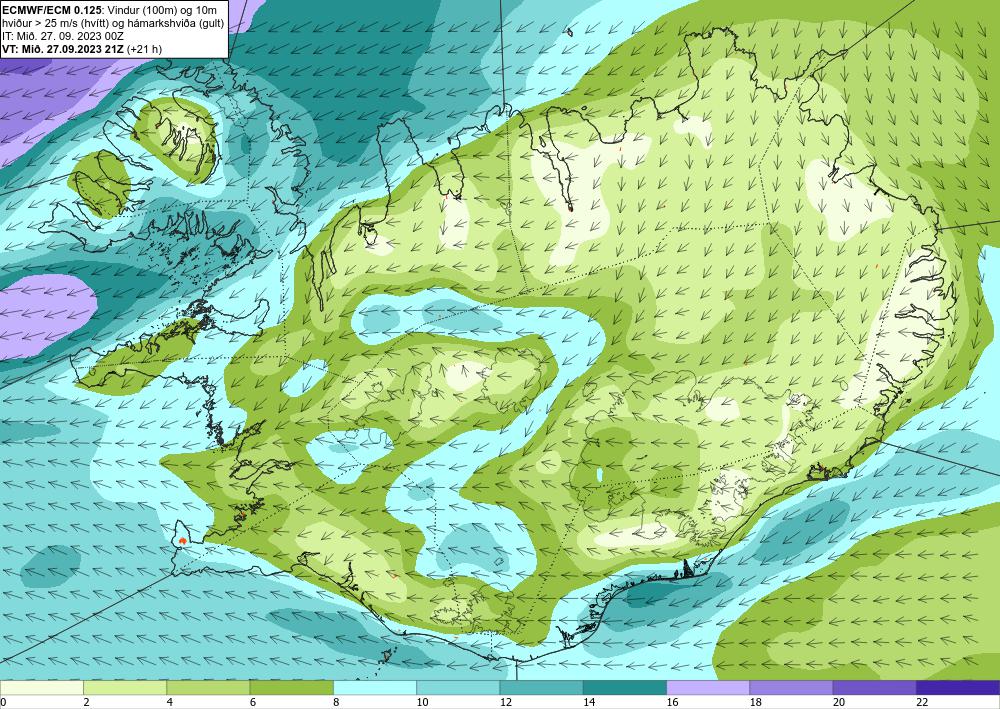Screen dimensions: 1000x709
Task: Click the 'VT: Mið. 27.09.2023 21Z' valid time
Action: 64,48
